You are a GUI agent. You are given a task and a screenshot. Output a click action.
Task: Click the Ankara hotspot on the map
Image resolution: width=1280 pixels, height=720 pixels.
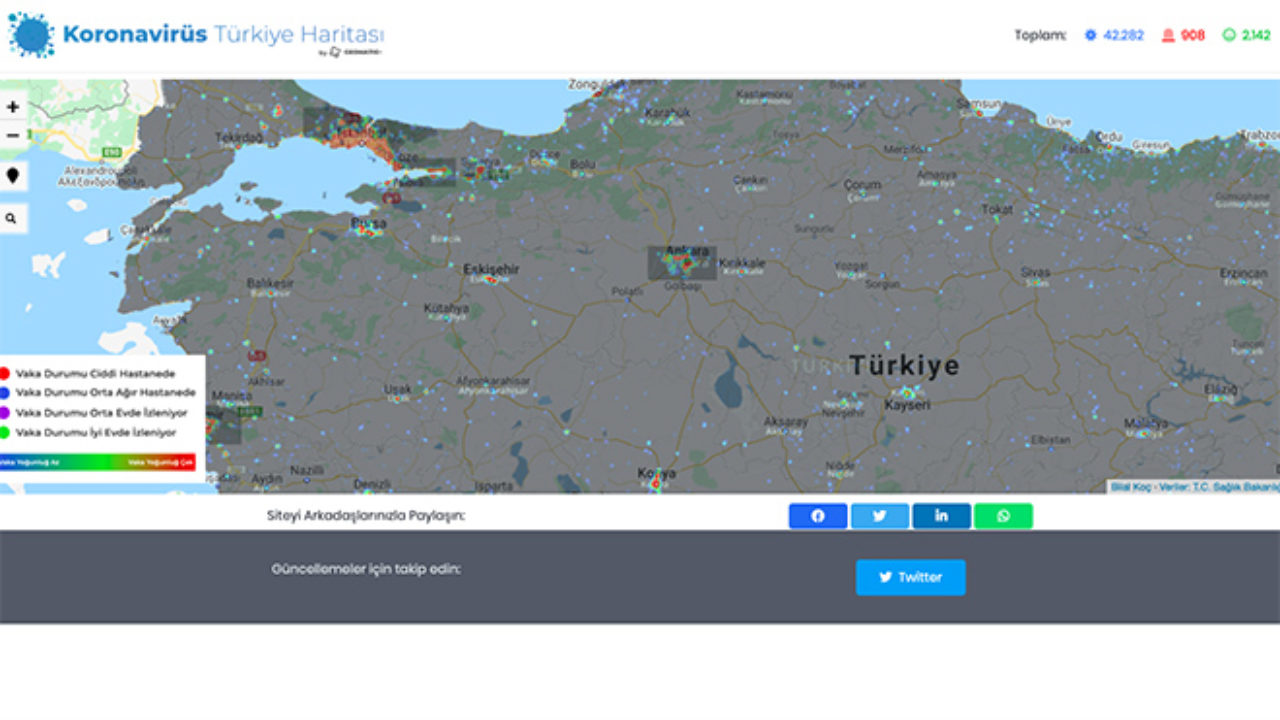tap(684, 262)
